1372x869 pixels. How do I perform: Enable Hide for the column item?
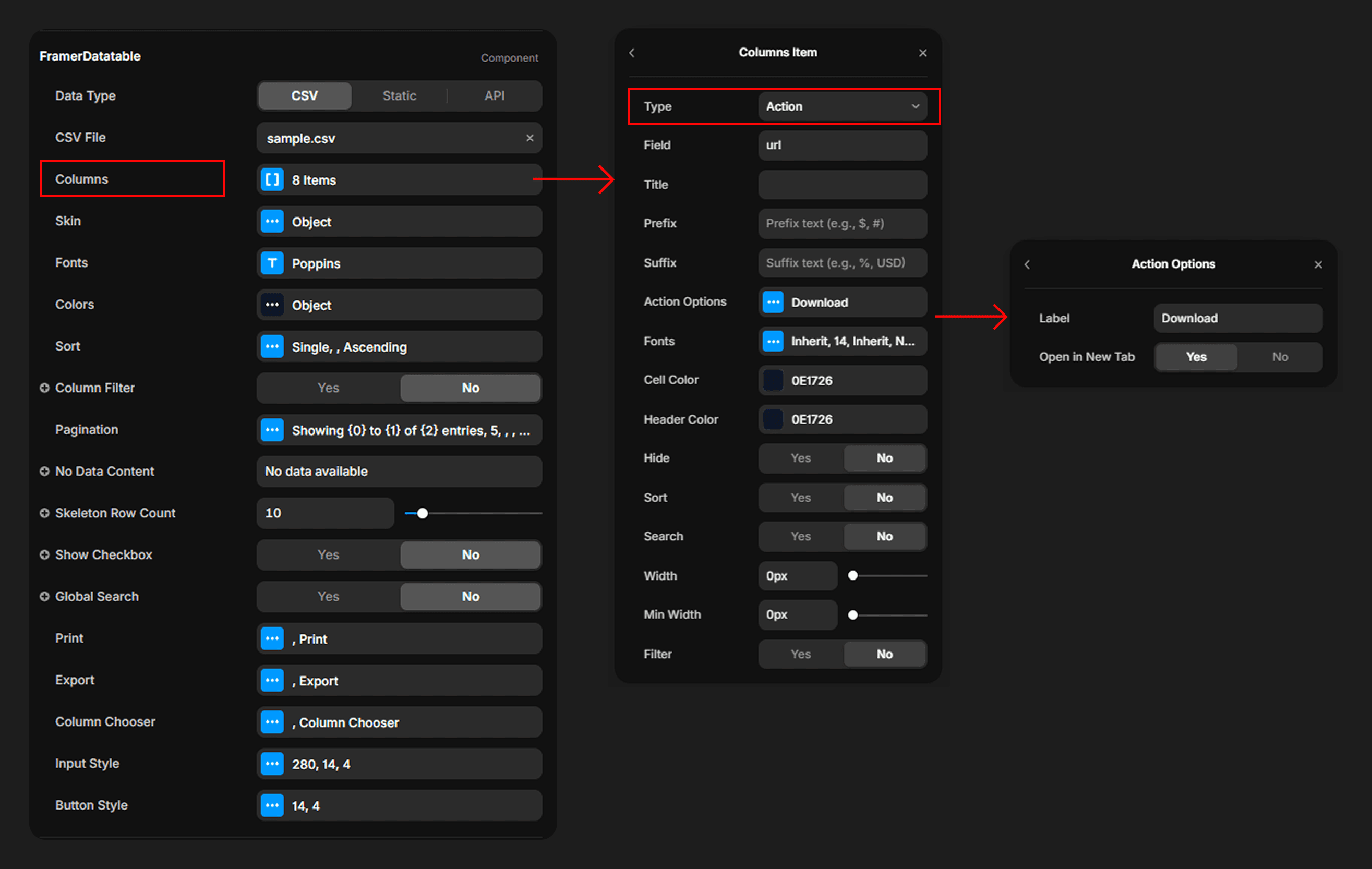tap(800, 458)
